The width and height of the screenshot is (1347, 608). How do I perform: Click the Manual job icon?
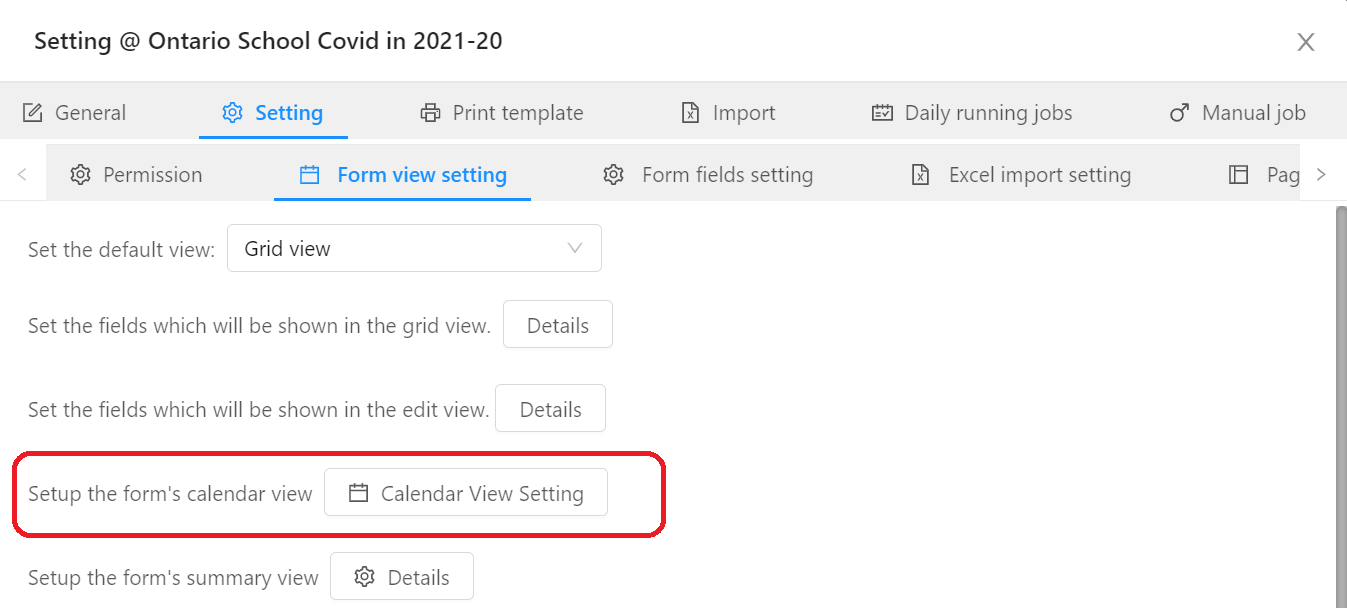coord(1179,113)
